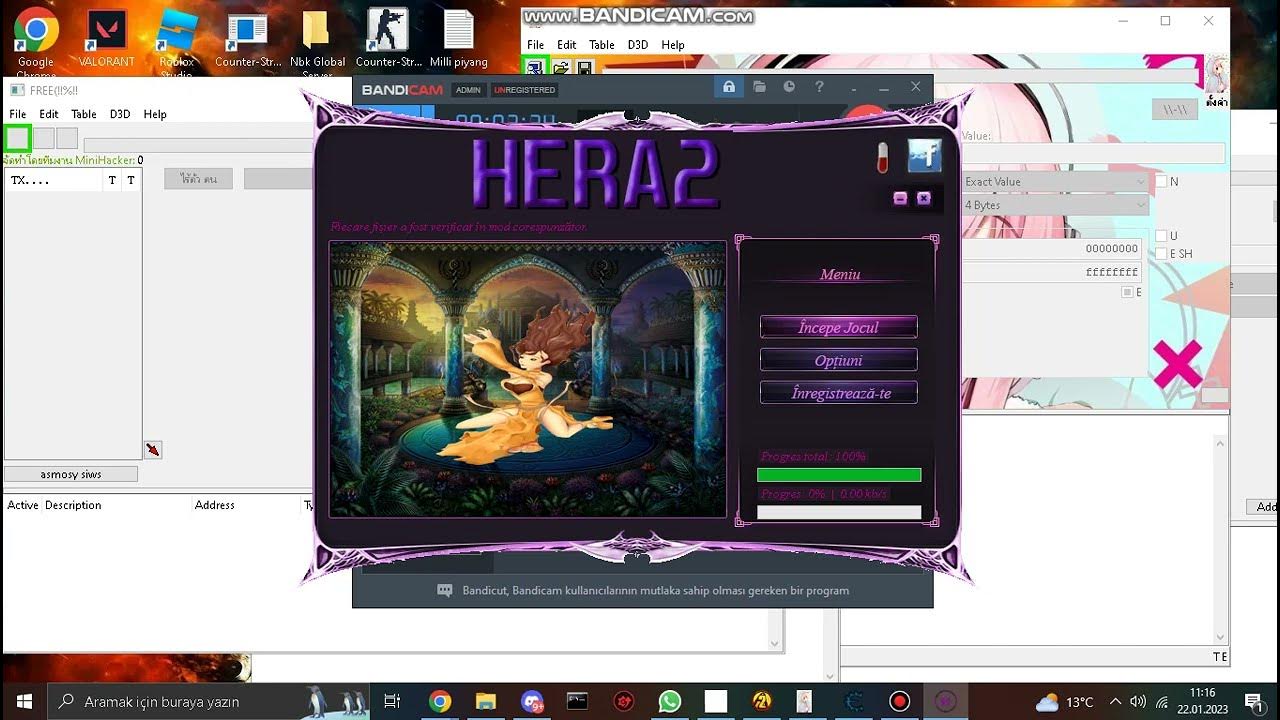Viewport: 1280px width, 720px height.
Task: Click the open folder icon in the right window toolbar
Action: [x=561, y=67]
